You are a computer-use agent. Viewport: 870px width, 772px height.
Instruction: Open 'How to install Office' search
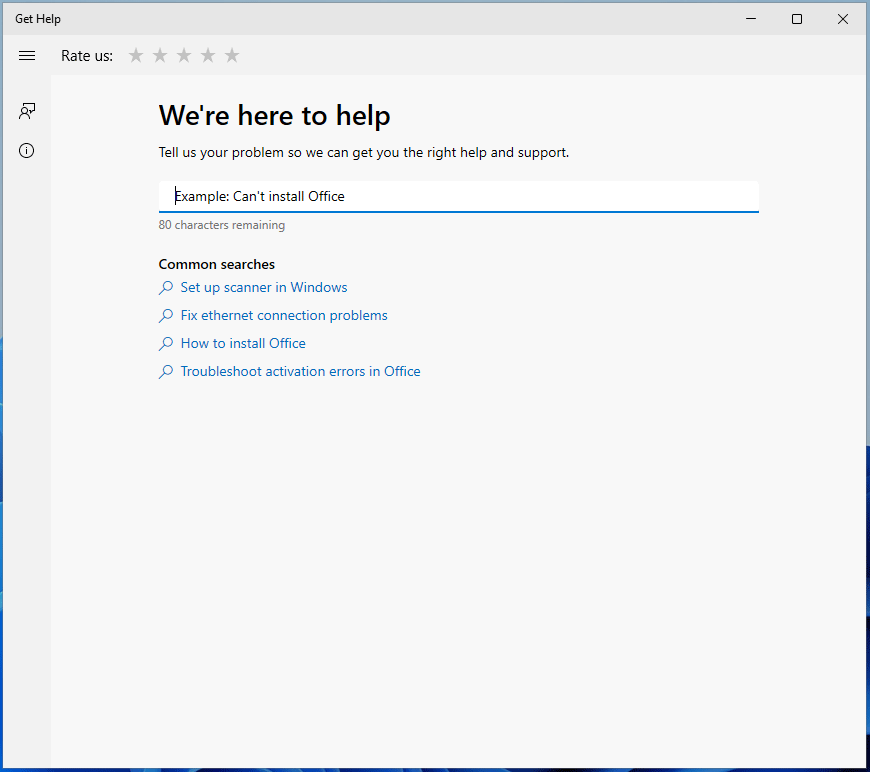[x=243, y=344]
